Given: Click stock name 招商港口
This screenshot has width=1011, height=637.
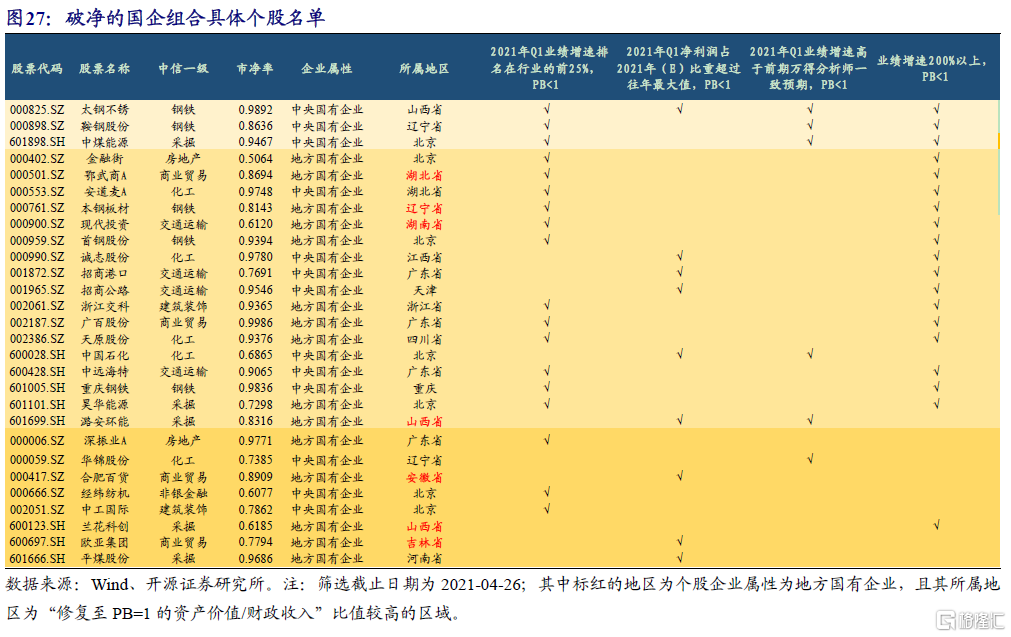Looking at the screenshot, I should [104, 273].
